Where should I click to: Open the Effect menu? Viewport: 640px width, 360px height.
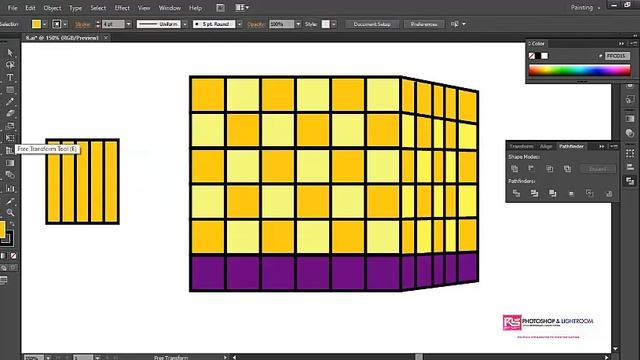[122, 8]
